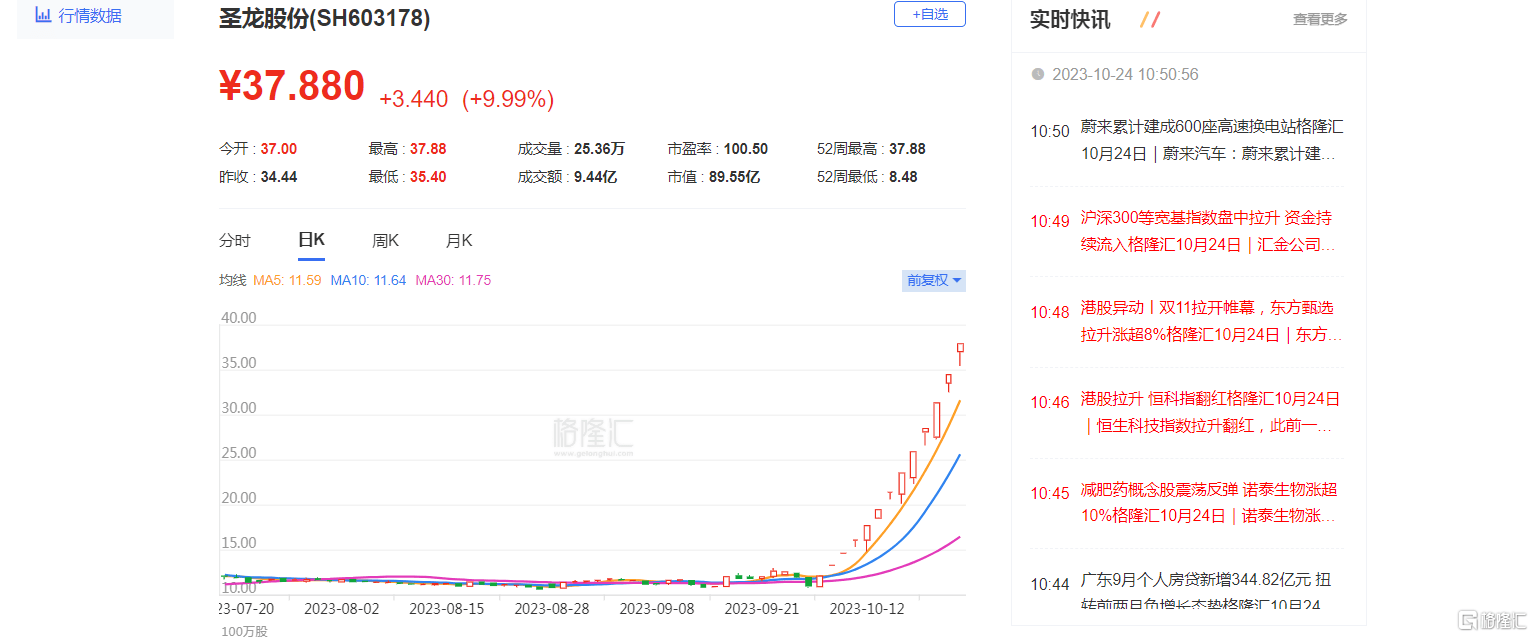Expand the 前复权 dropdown
The image size is (1533, 637).
point(934,281)
